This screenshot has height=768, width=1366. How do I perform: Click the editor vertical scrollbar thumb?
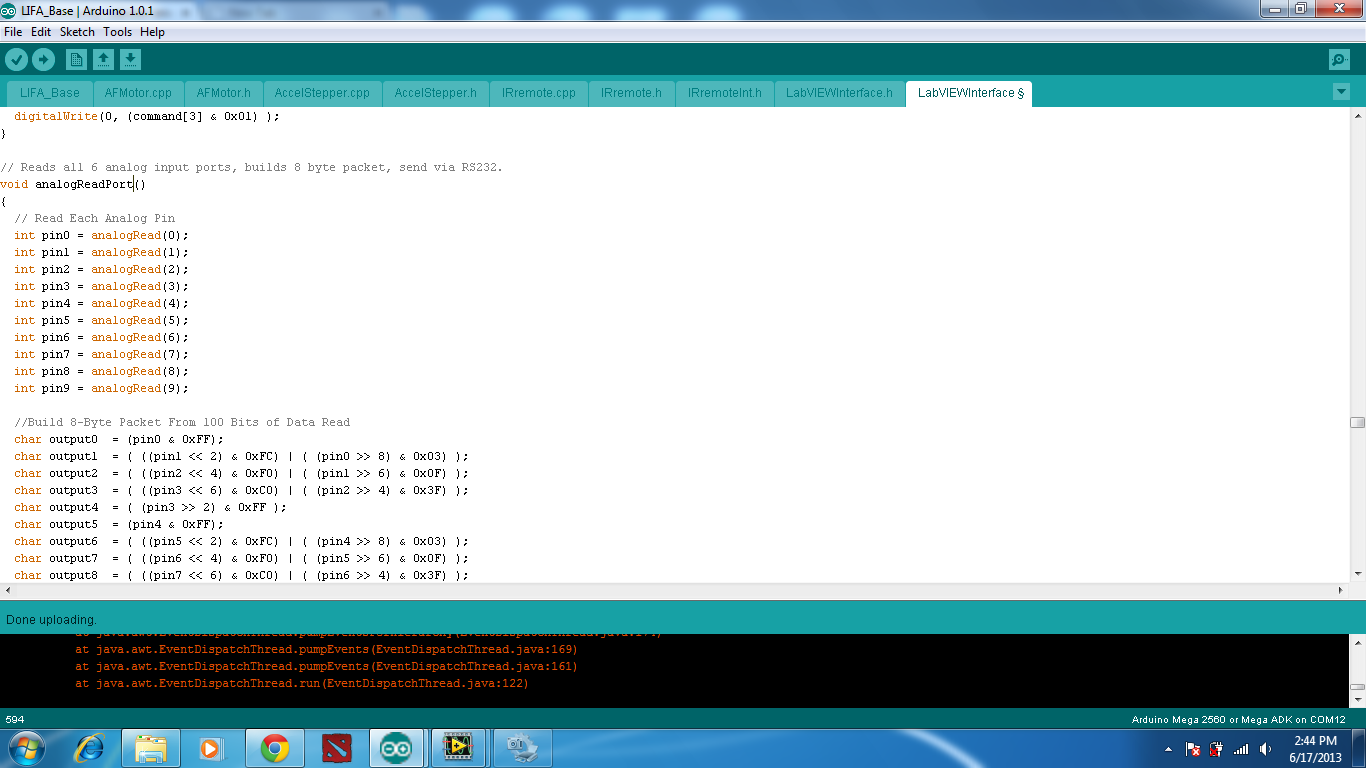pos(1357,423)
